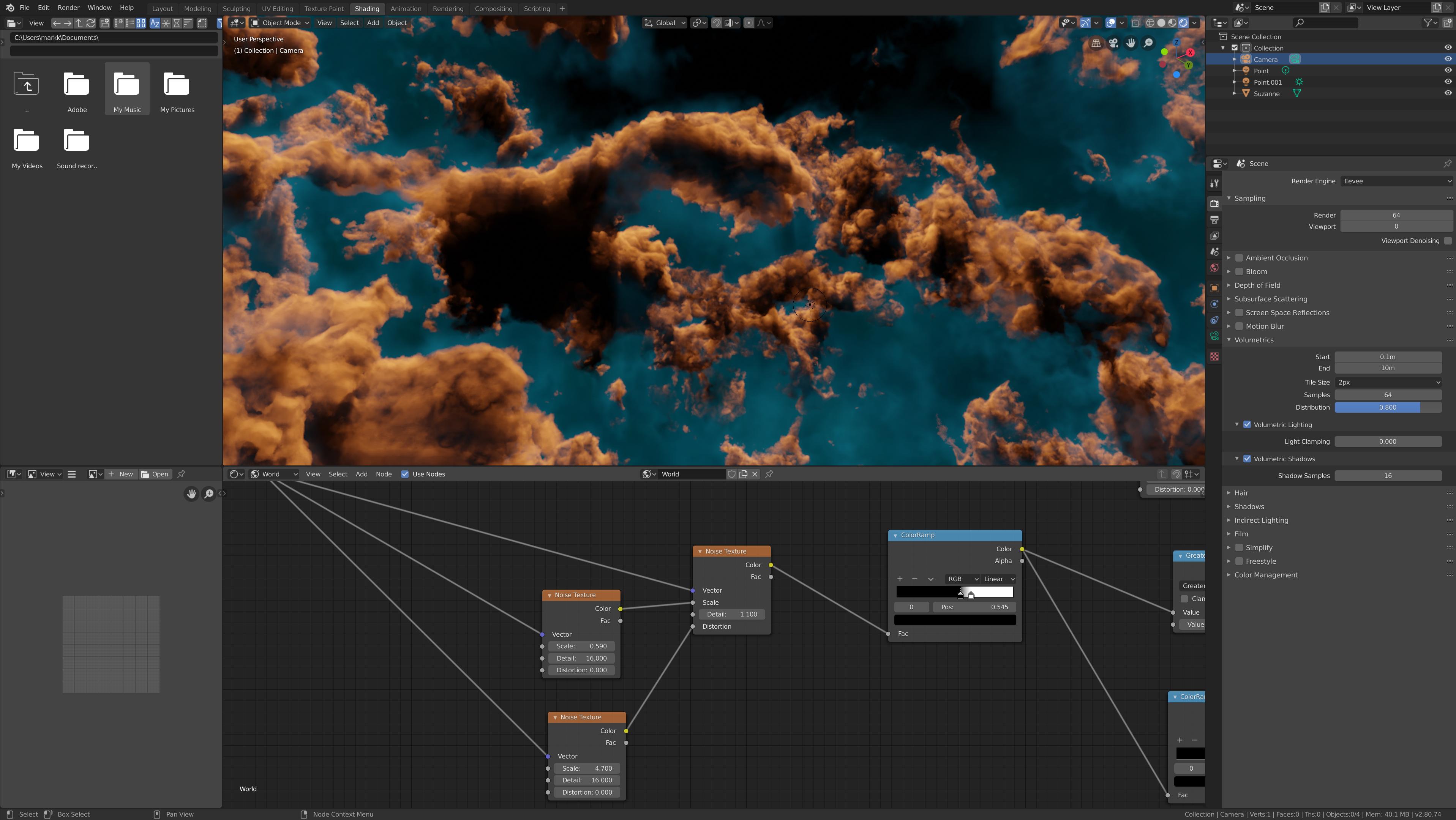This screenshot has width=1456, height=820.
Task: Click the Blender logo menu icon
Action: pos(9,8)
